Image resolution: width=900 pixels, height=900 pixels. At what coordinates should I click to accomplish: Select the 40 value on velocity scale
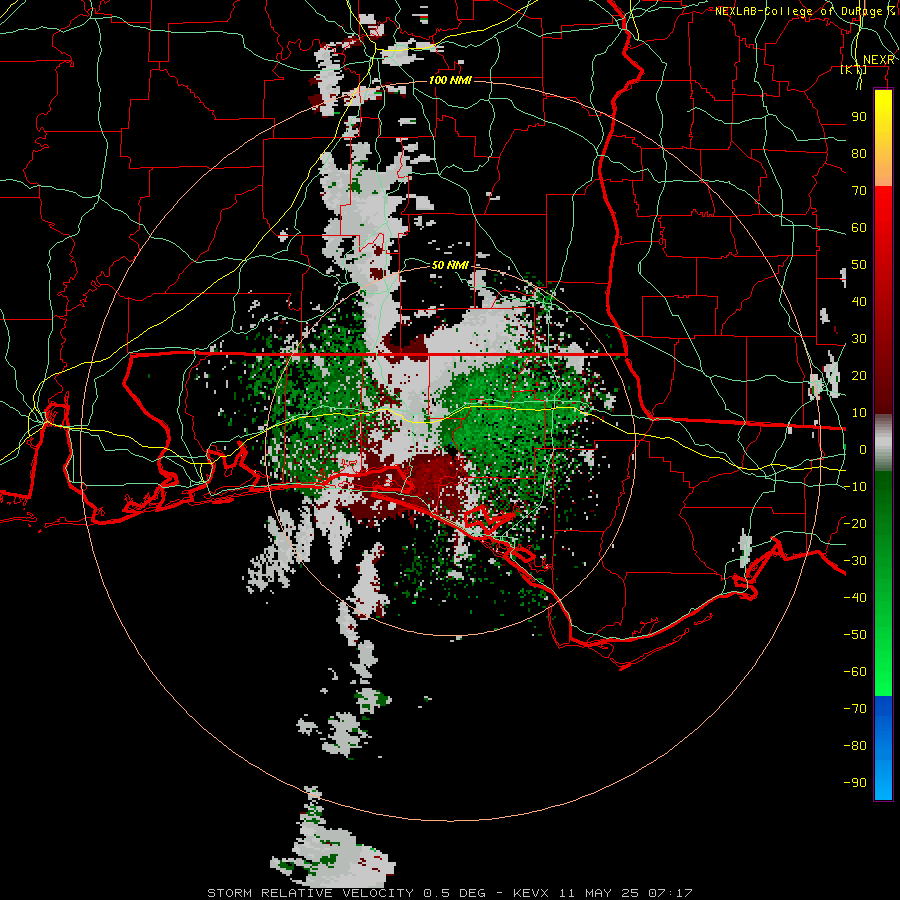coord(859,301)
